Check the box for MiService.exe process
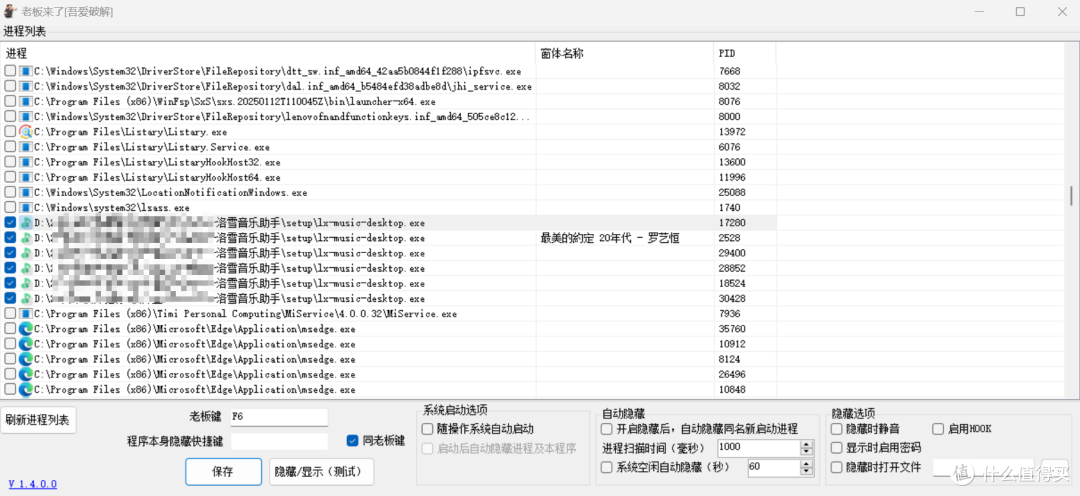 click(10, 313)
